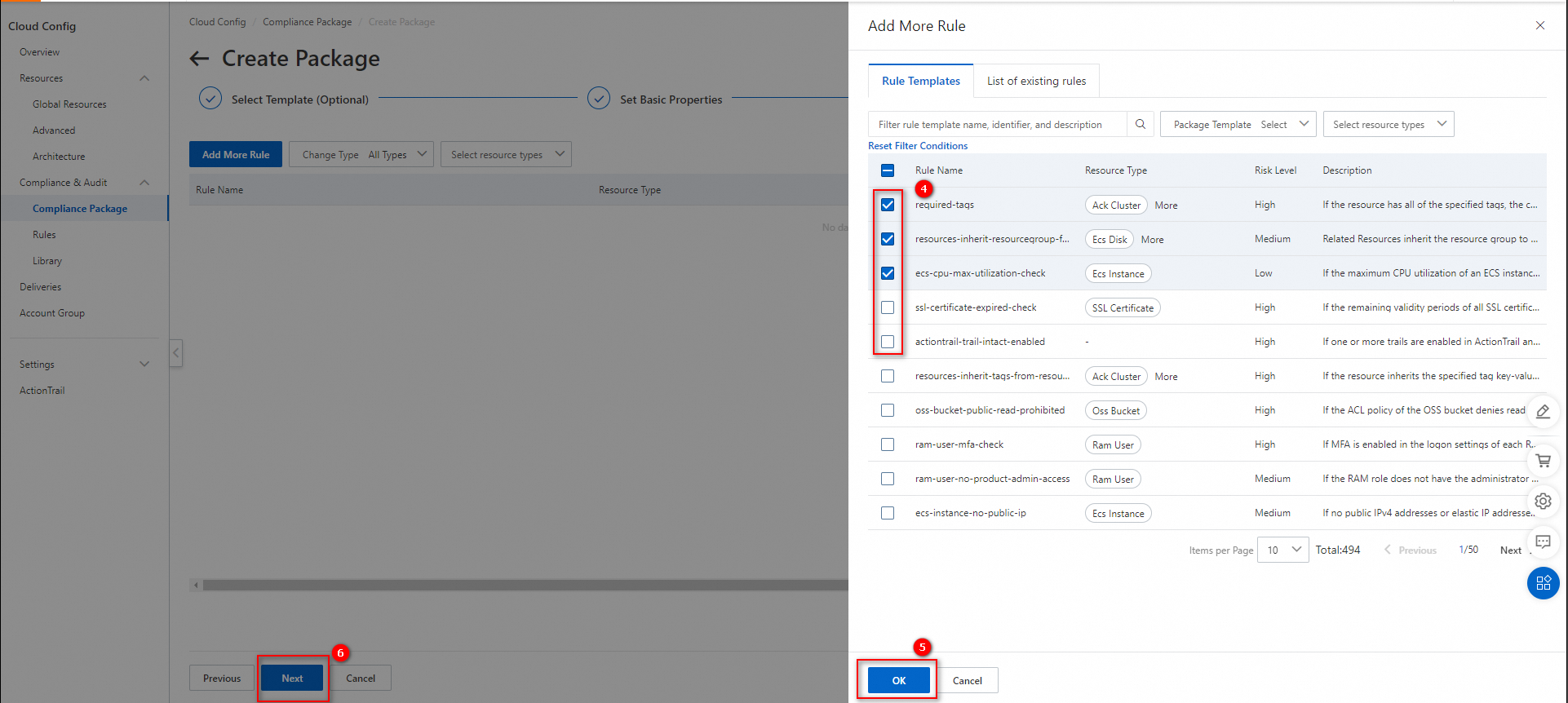The width and height of the screenshot is (1568, 703).
Task: Check oss-bucket-public-read-prohibited checkbox
Action: [888, 410]
